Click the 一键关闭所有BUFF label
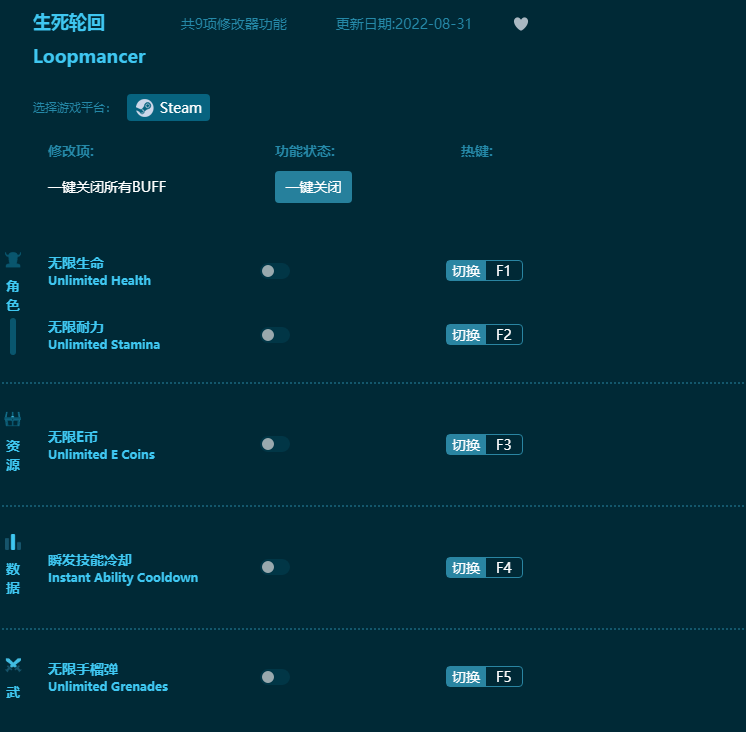Image resolution: width=746 pixels, height=732 pixels. pyautogui.click(x=107, y=187)
